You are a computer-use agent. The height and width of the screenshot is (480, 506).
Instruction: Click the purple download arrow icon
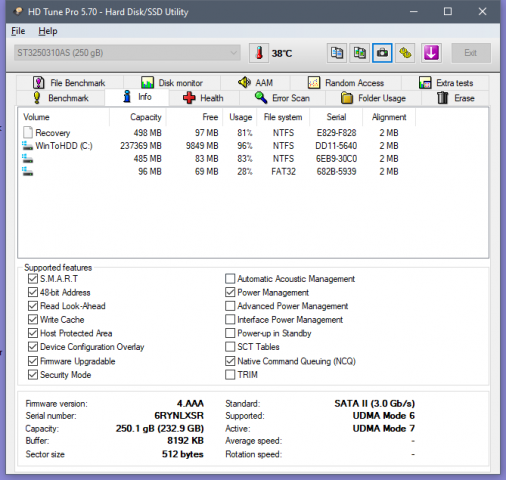[431, 53]
